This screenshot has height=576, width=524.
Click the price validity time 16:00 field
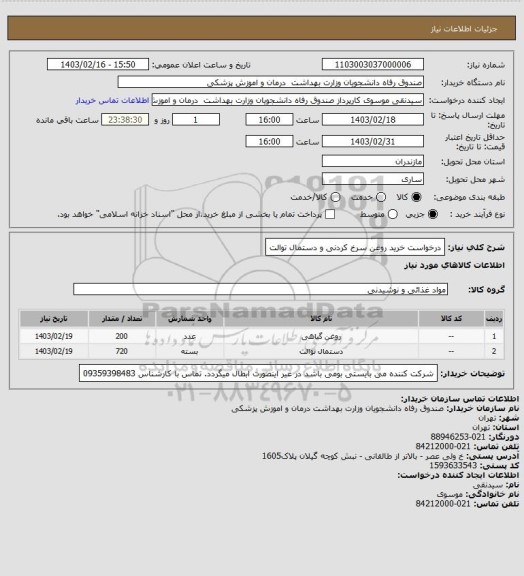[269, 141]
